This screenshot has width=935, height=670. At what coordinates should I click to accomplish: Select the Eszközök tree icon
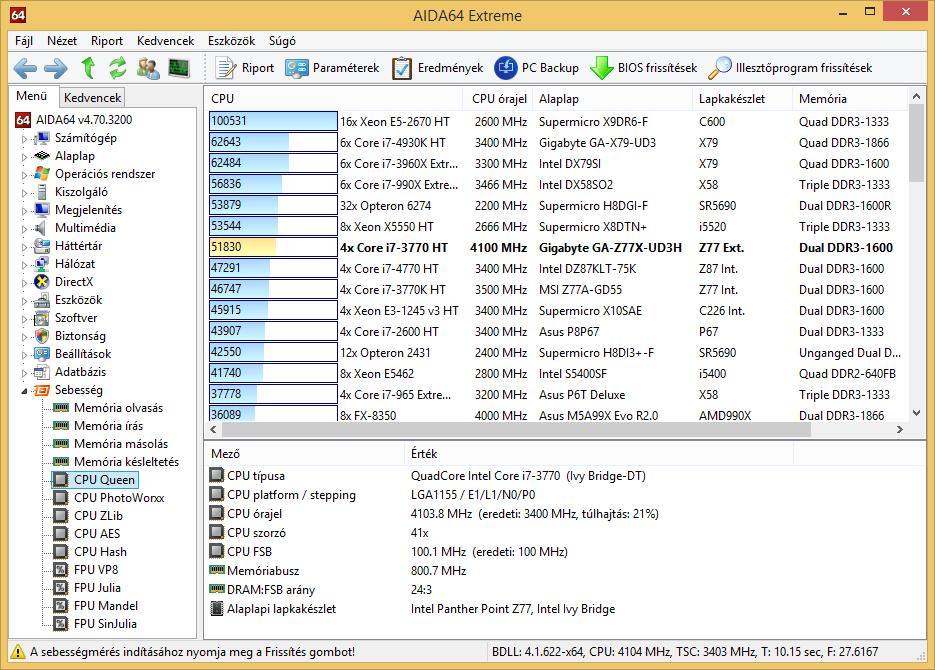tap(42, 300)
